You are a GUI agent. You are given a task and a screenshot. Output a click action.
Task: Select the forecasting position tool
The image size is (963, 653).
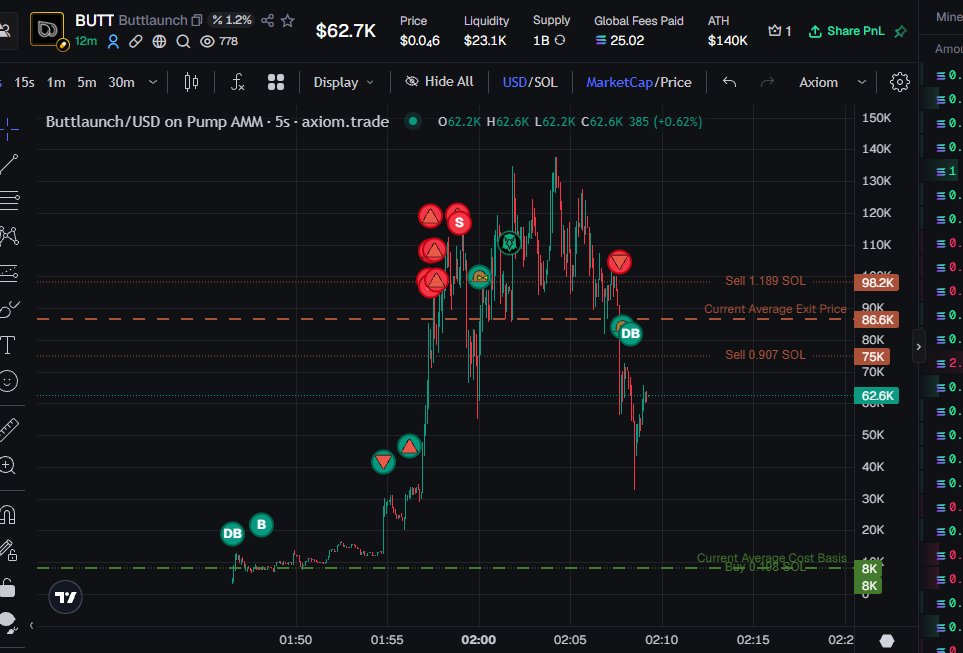[9, 273]
